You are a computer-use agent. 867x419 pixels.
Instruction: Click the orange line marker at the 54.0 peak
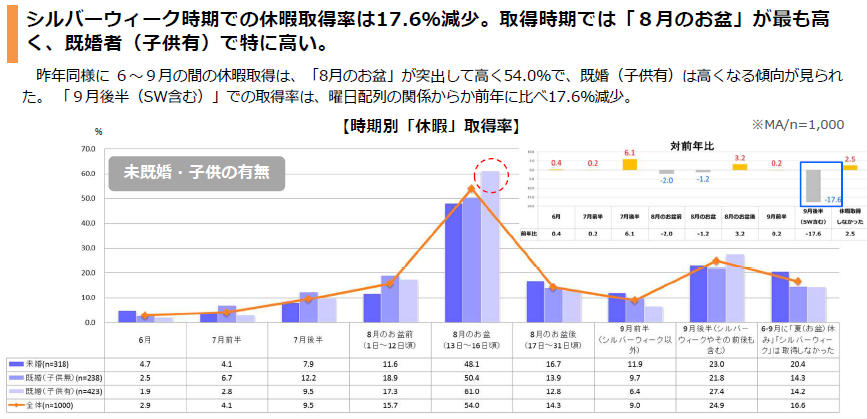coord(472,188)
